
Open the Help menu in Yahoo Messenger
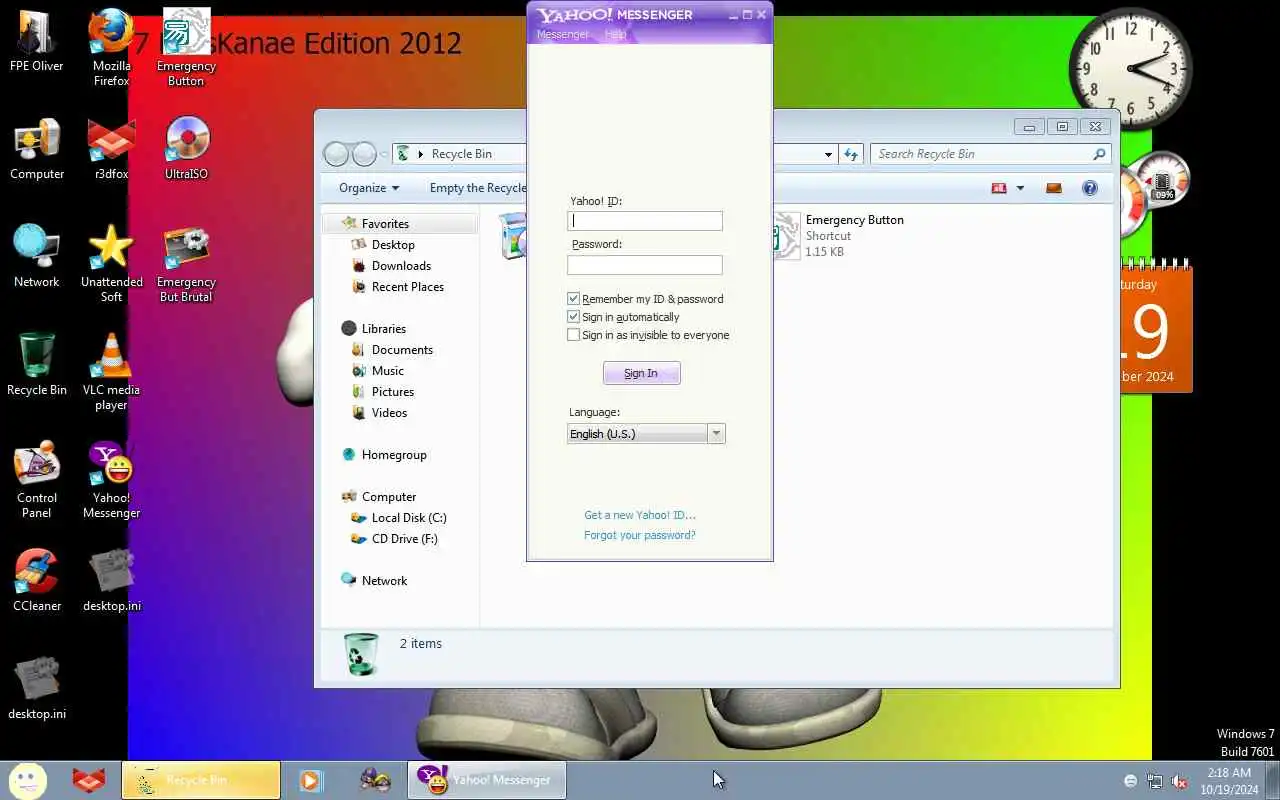[x=615, y=34]
